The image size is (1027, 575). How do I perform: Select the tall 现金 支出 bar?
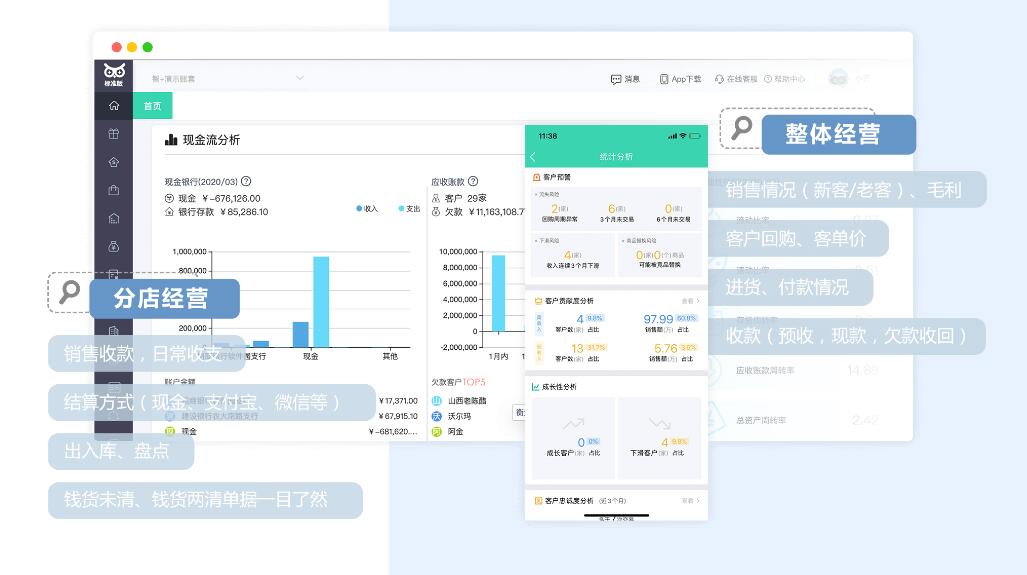(x=321, y=301)
